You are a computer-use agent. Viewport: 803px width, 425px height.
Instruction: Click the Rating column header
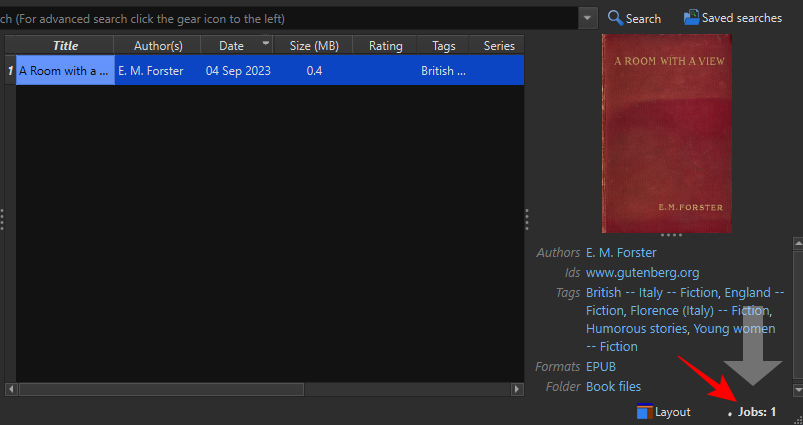[x=385, y=46]
